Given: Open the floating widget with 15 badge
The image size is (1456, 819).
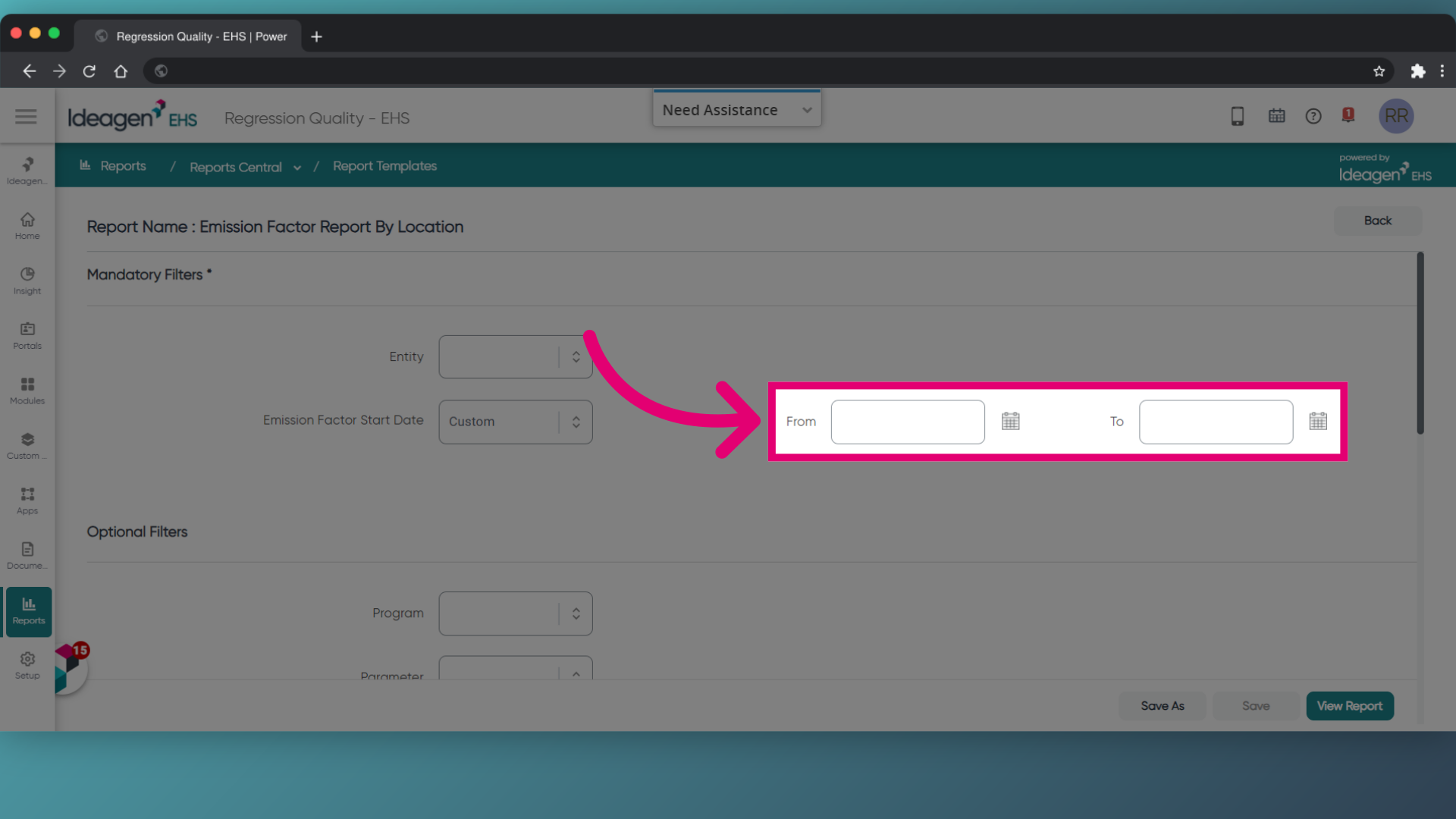Looking at the screenshot, I should [71, 667].
